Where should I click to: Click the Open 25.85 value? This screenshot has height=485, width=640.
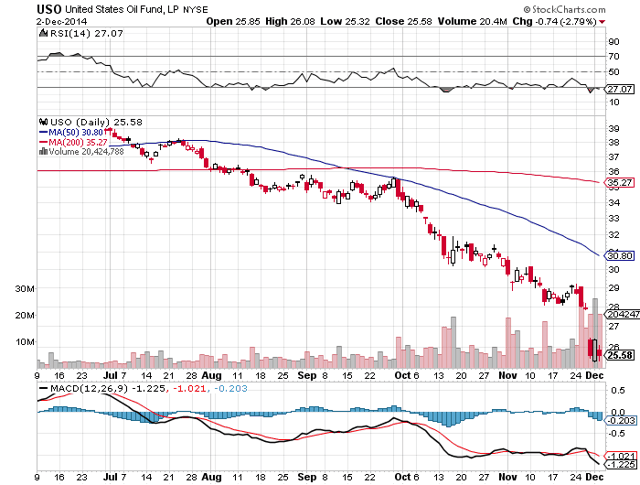pyautogui.click(x=233, y=22)
